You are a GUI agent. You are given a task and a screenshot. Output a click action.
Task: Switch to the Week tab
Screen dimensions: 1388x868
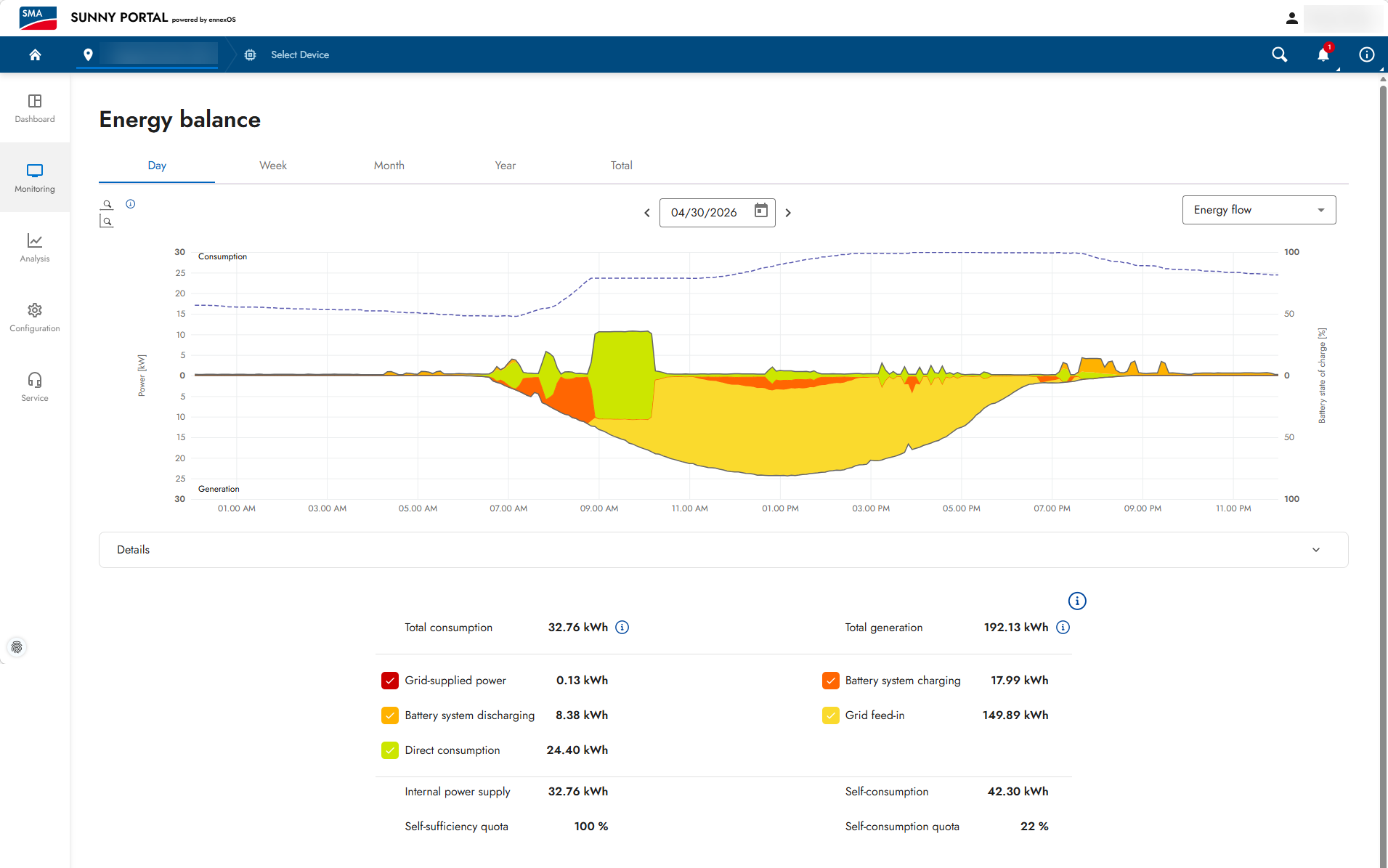click(x=273, y=166)
